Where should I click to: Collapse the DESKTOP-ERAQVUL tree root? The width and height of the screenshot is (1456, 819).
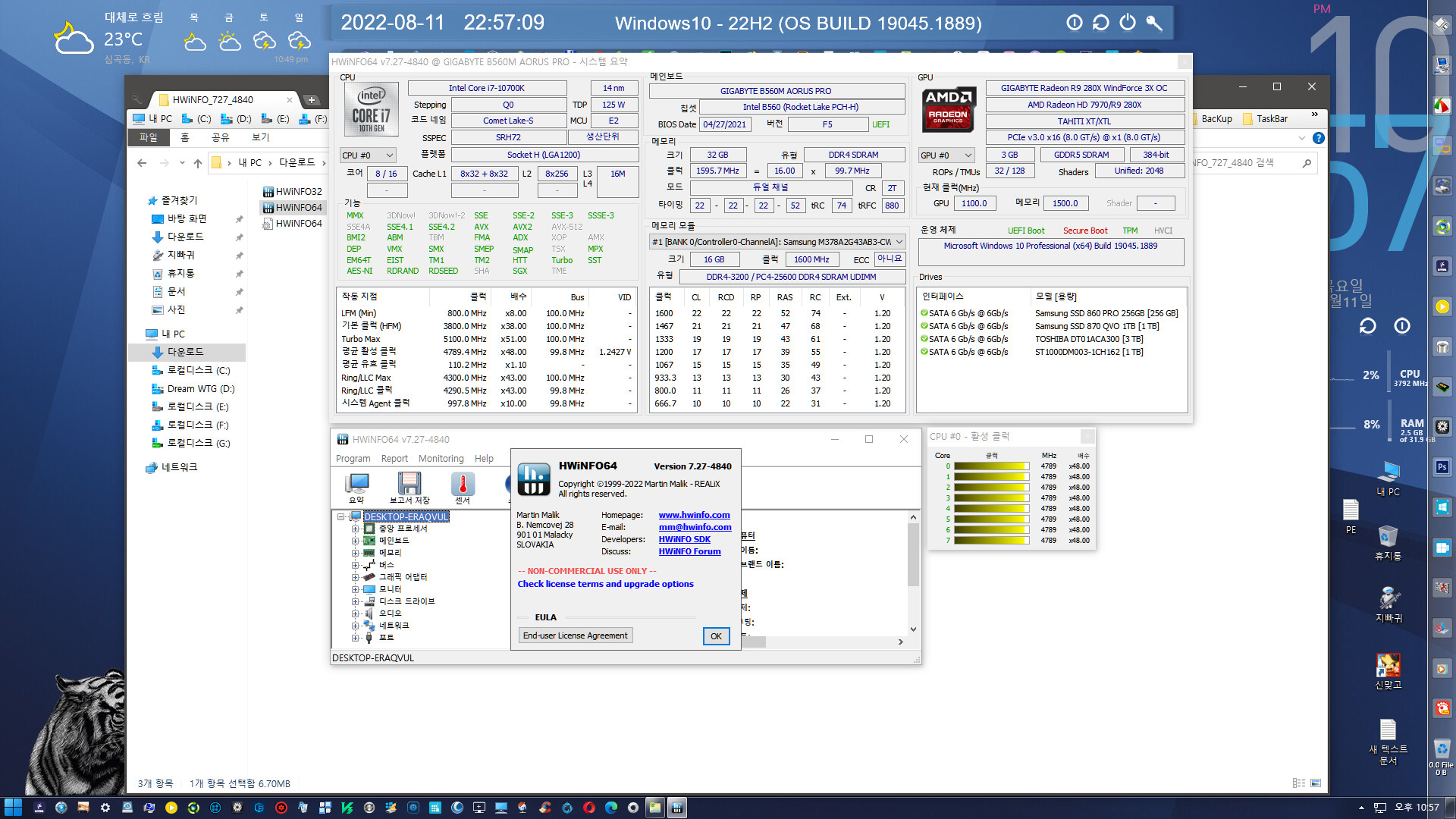click(341, 516)
